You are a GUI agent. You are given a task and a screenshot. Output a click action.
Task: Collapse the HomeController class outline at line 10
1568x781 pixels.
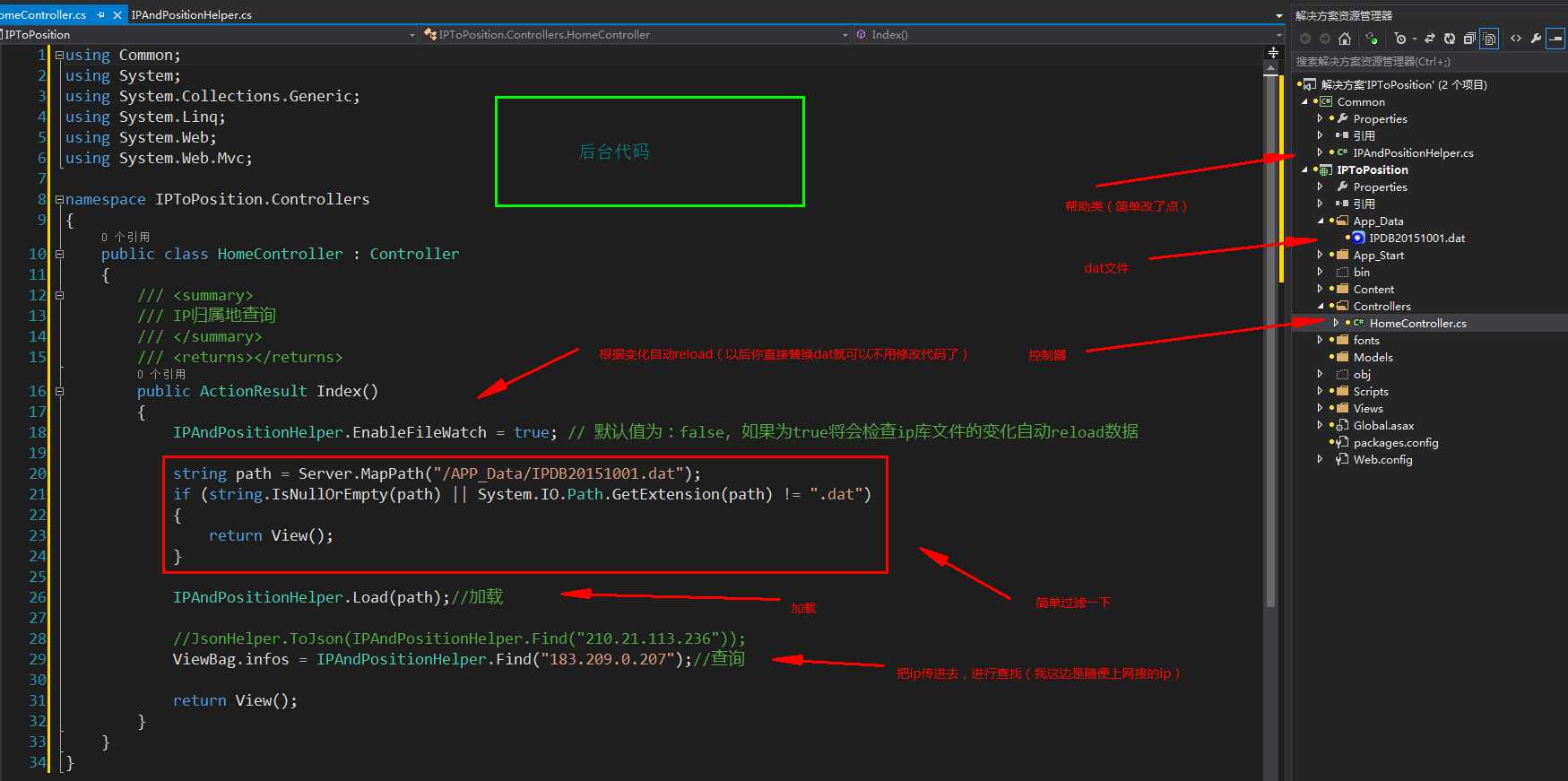coord(59,254)
